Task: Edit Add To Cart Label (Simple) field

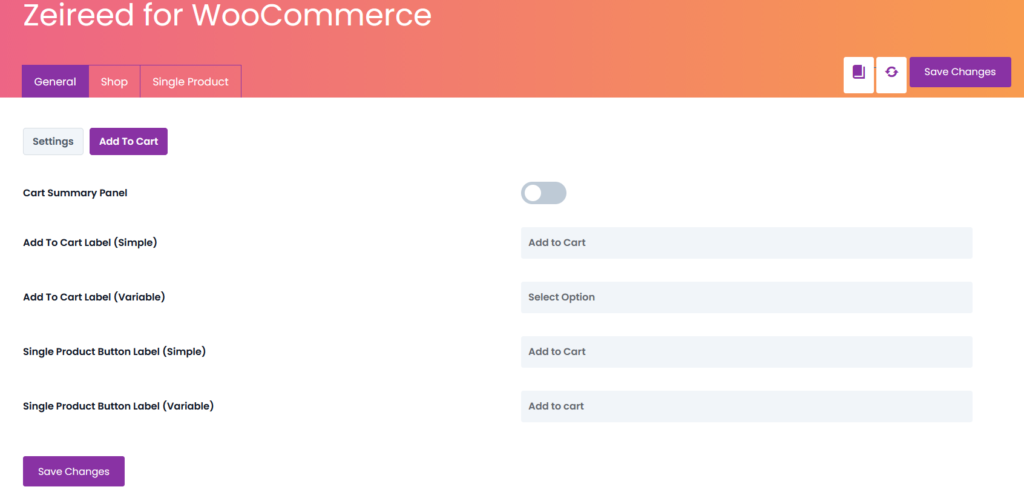Action: coord(746,242)
